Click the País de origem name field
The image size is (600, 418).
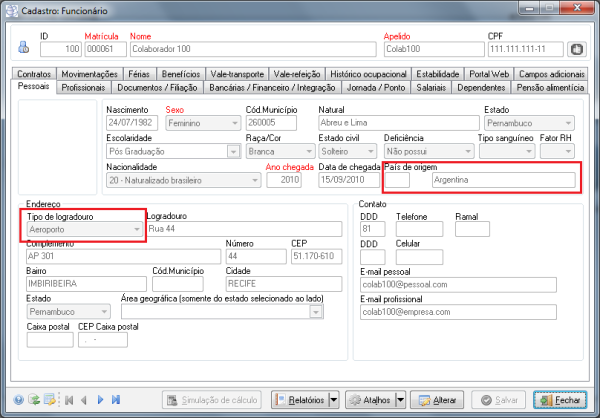502,181
